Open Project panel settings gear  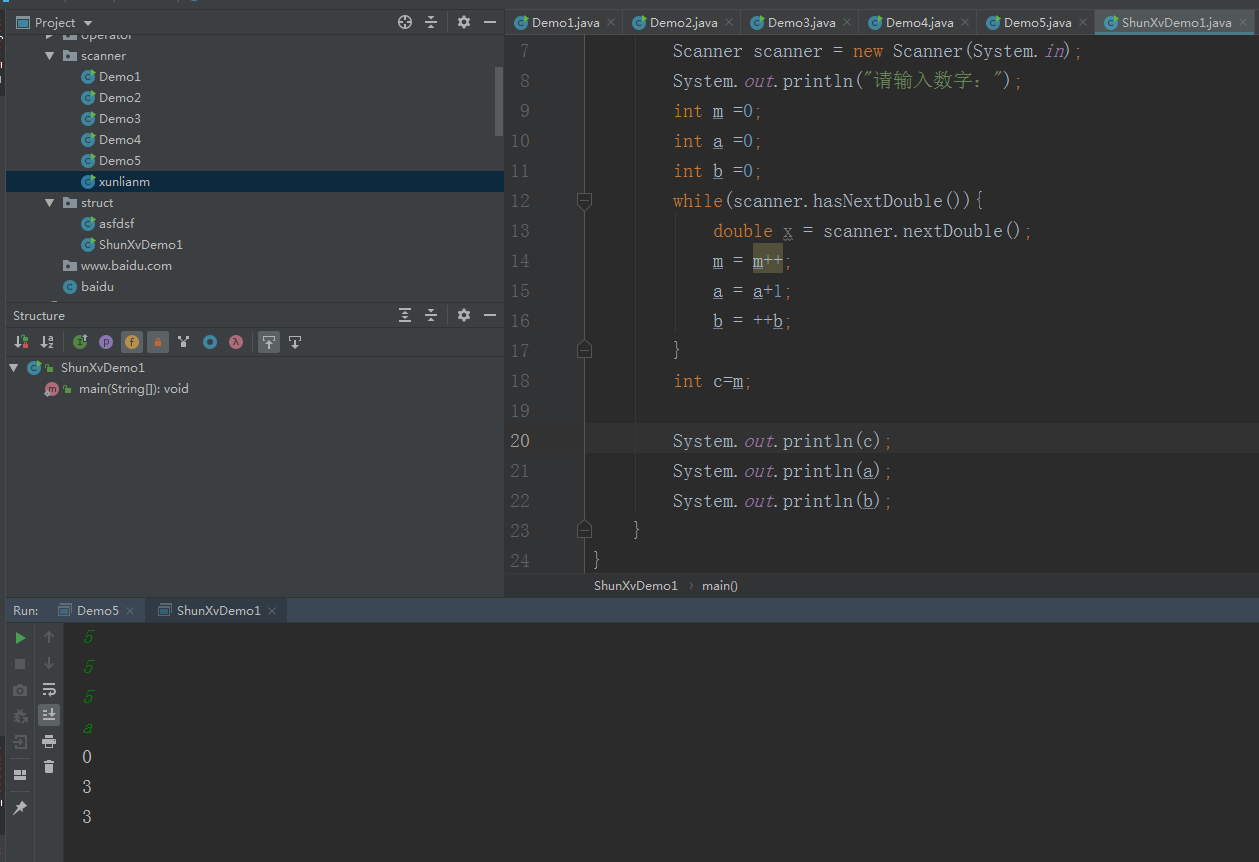[464, 22]
